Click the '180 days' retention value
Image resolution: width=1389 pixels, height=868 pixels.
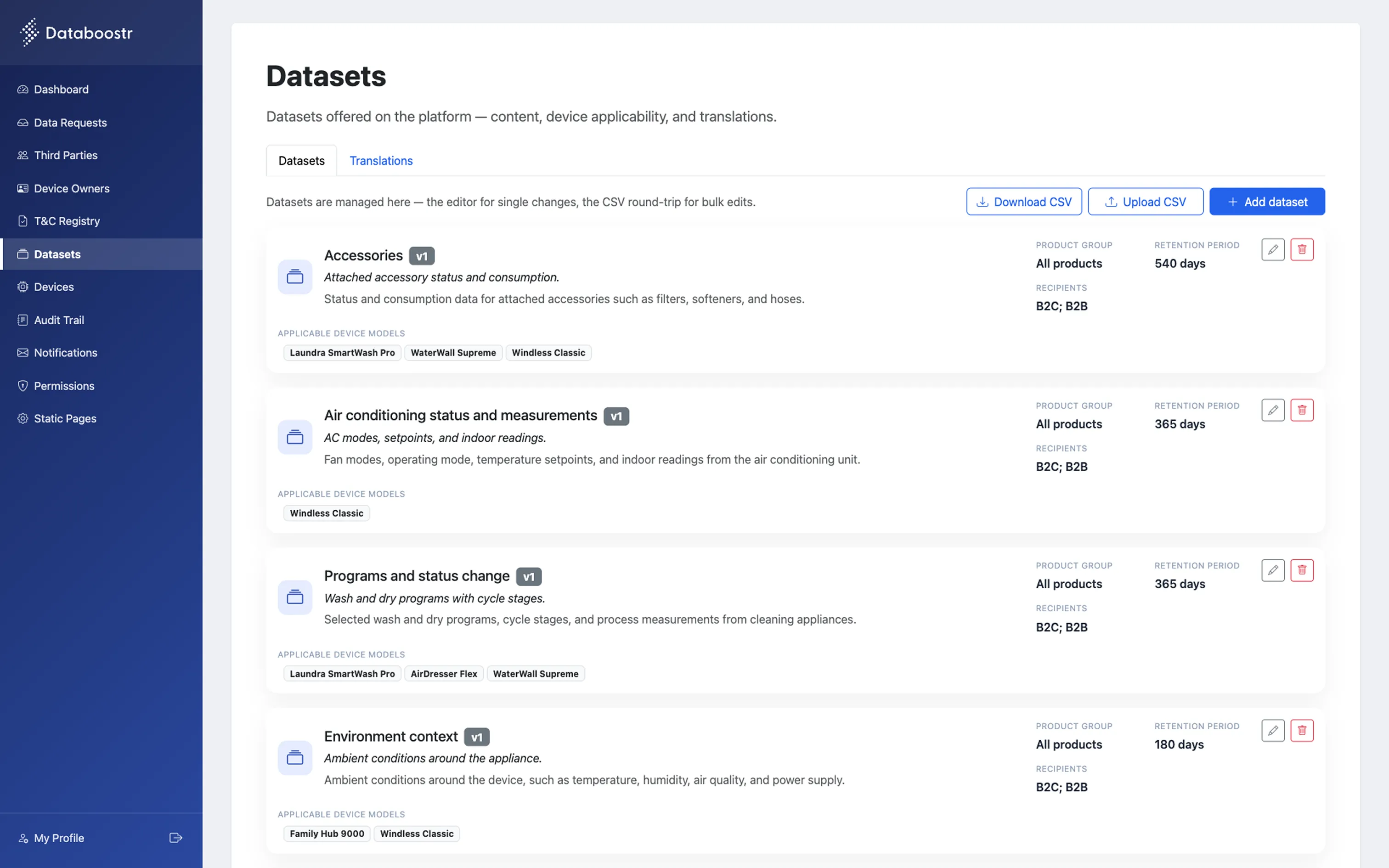click(1179, 744)
